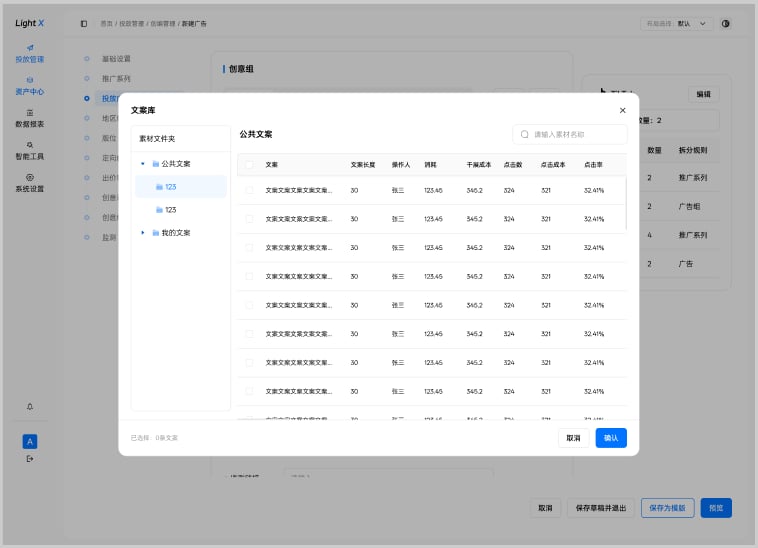
Task: Select the 公共文案 folder label
Action: (176, 164)
